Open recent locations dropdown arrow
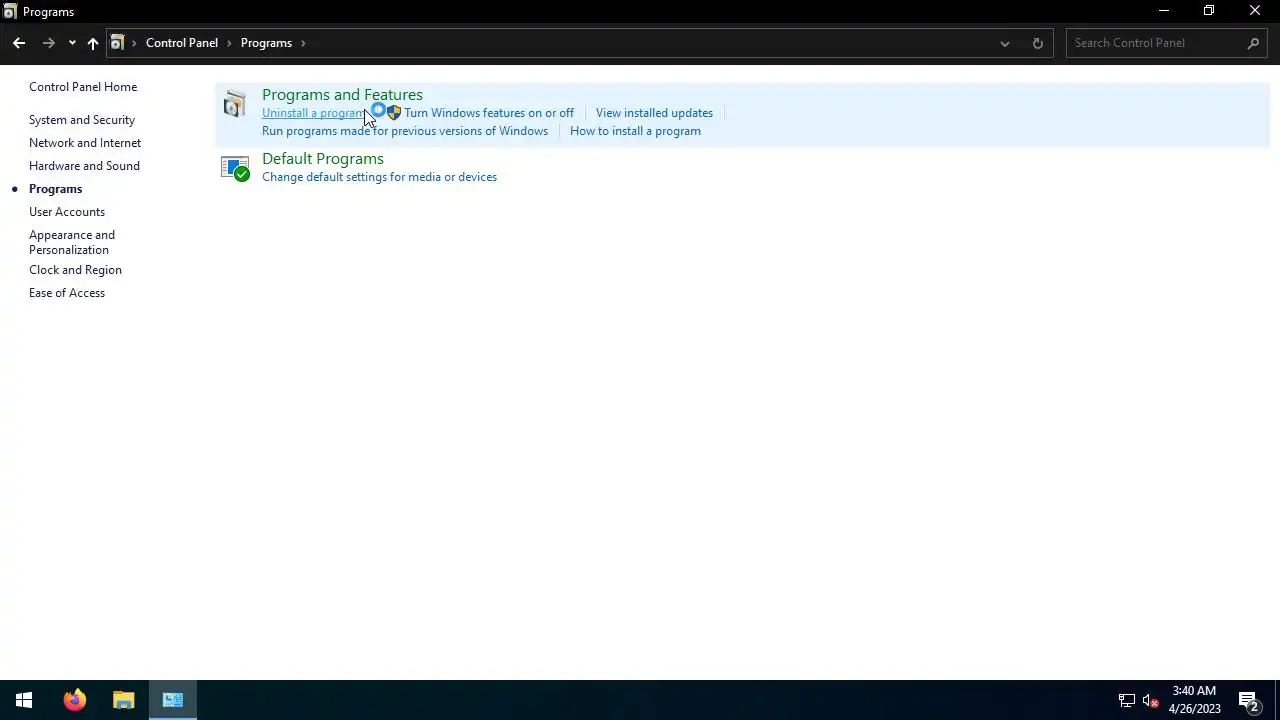 coord(72,43)
